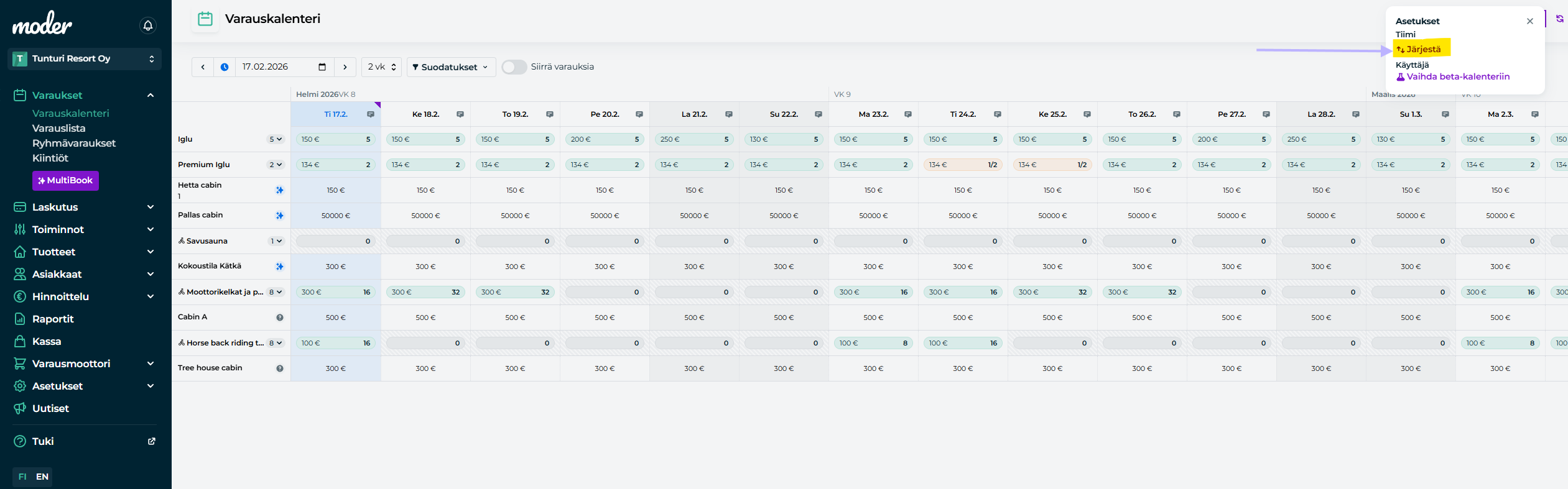Viewport: 1568px width, 489px height.
Task: Open comment icon on Ke 18.2. column
Action: point(460,114)
